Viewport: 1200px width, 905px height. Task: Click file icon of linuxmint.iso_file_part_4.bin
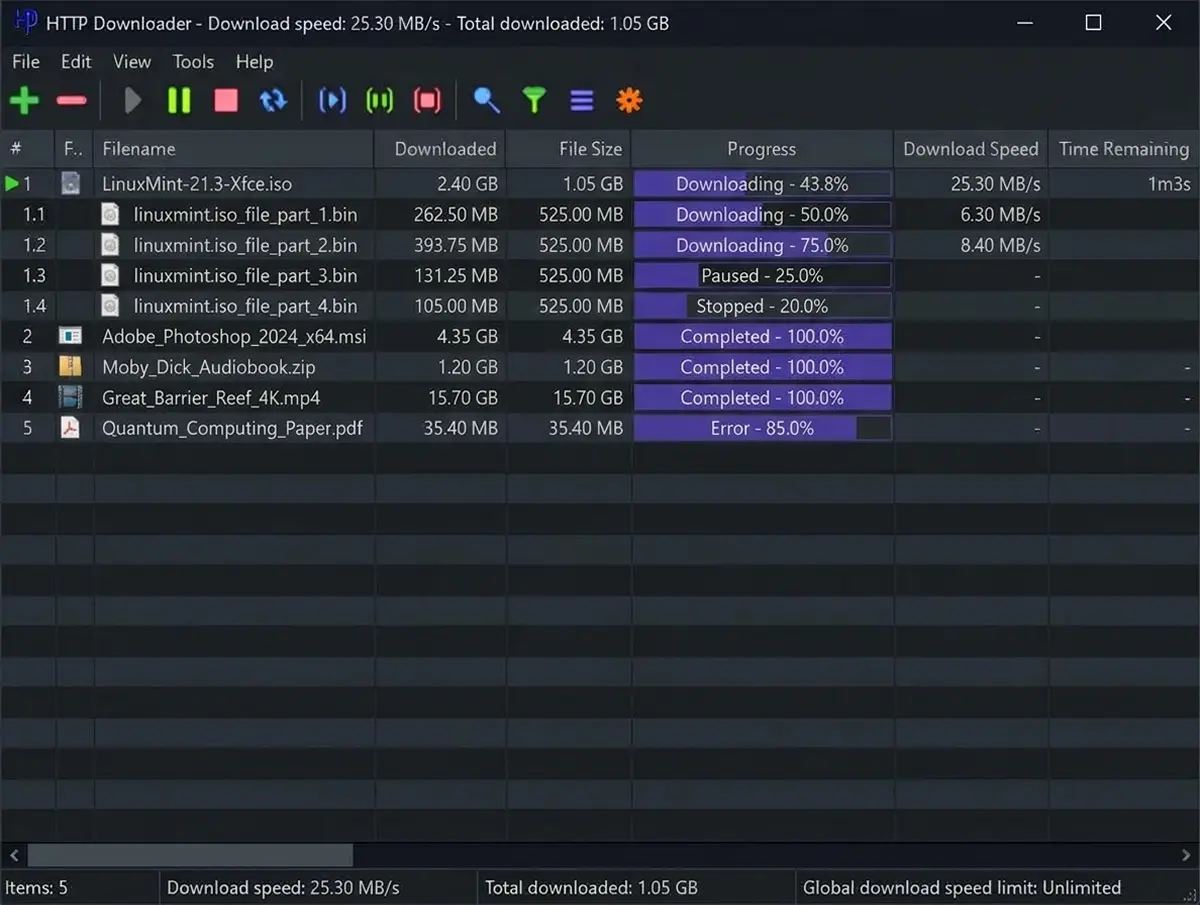(x=111, y=307)
